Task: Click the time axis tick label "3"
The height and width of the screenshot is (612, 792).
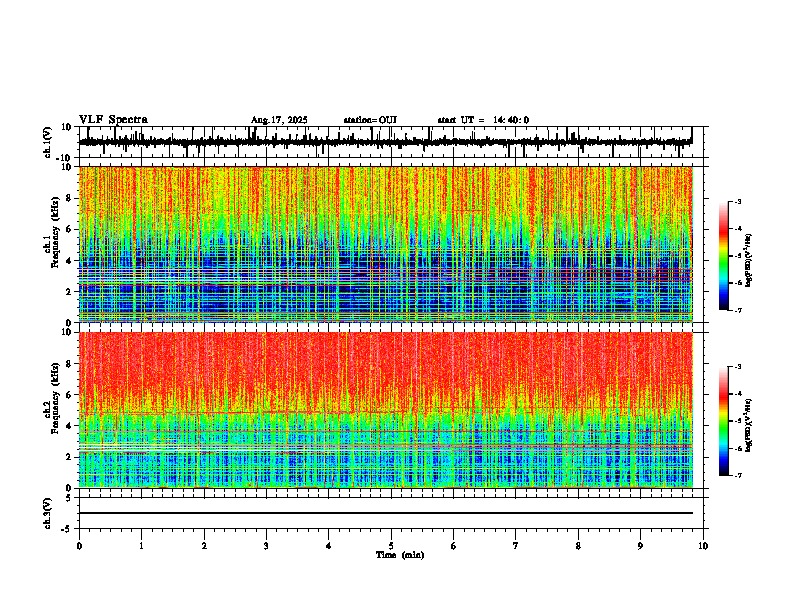Action: 266,546
